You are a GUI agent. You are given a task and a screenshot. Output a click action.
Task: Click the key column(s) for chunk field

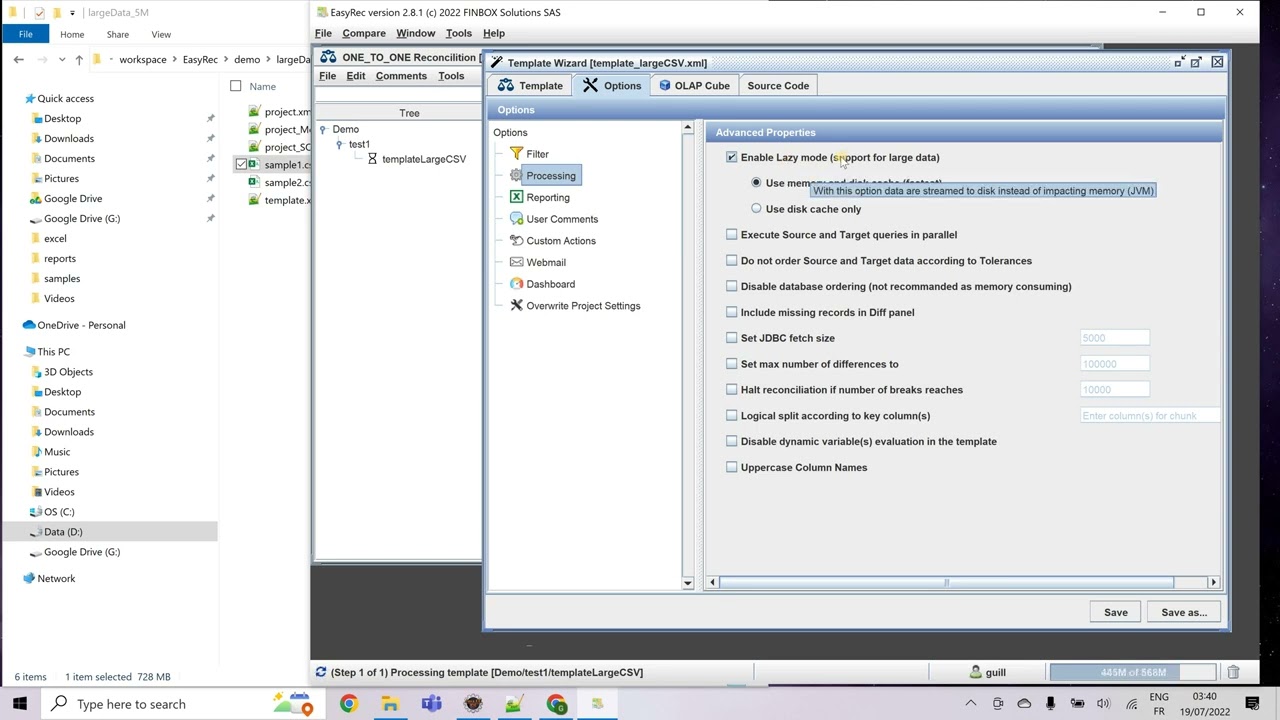point(1150,416)
